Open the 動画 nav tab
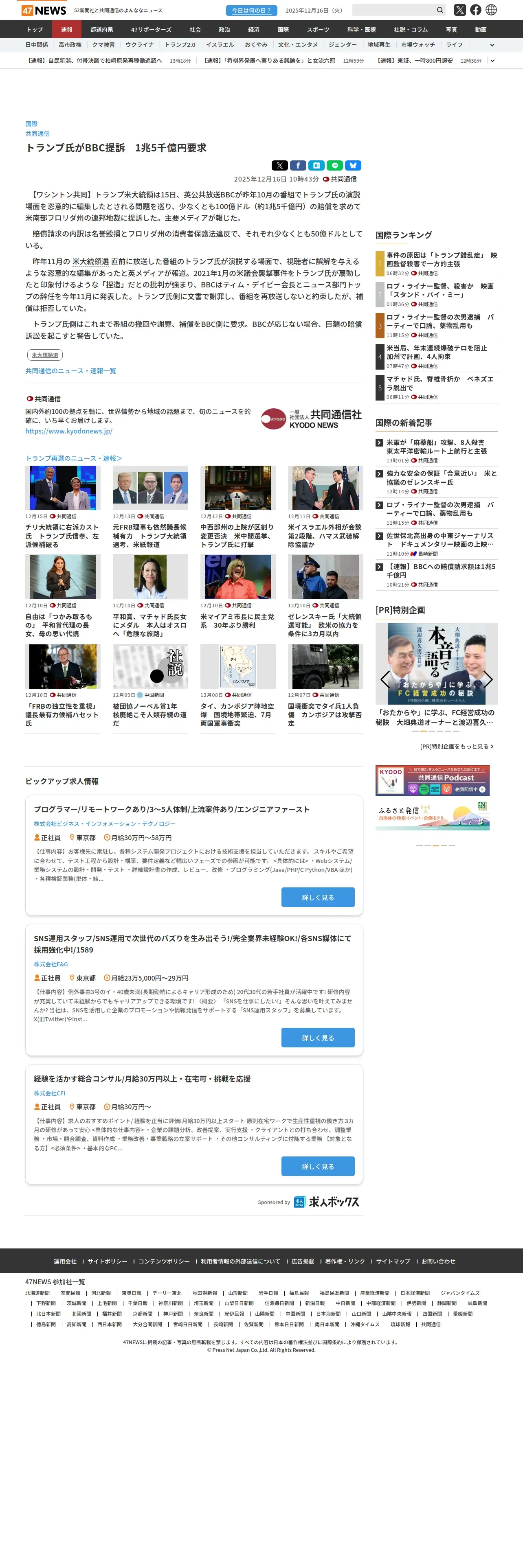This screenshot has height=1568, width=523. pos(480,29)
